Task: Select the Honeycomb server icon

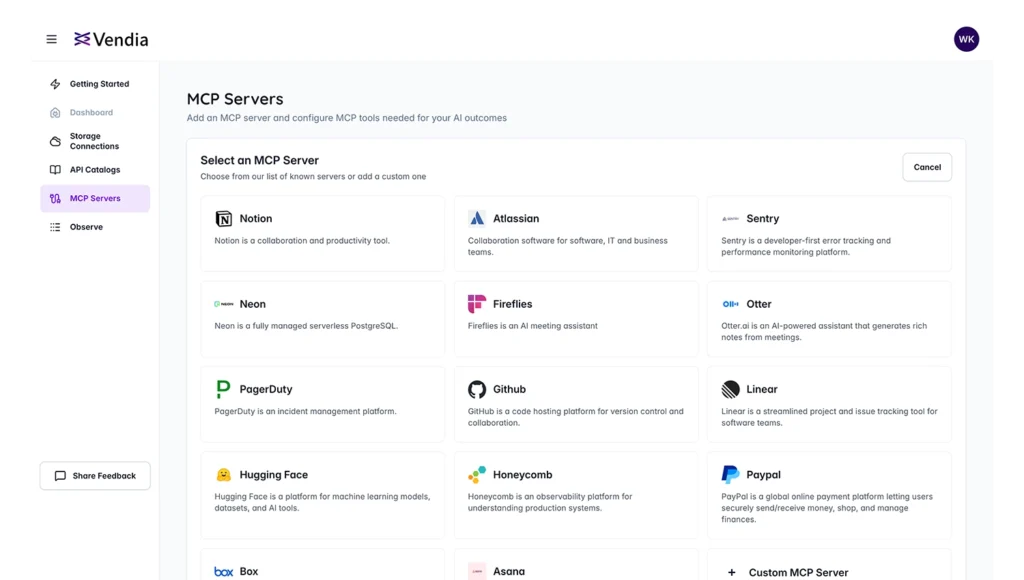Action: click(477, 474)
